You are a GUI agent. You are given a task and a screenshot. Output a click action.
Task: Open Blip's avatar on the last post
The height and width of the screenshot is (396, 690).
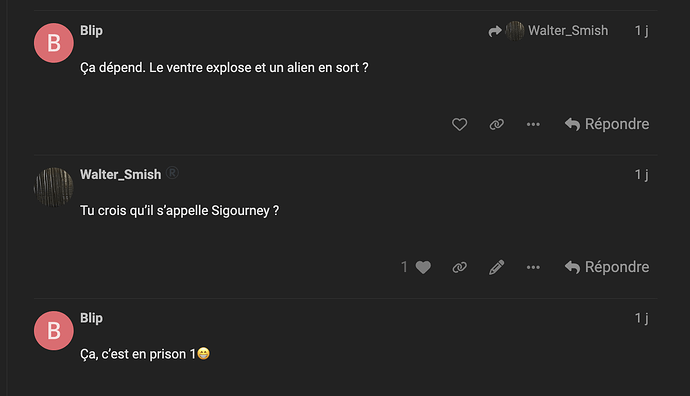pyautogui.click(x=54, y=330)
